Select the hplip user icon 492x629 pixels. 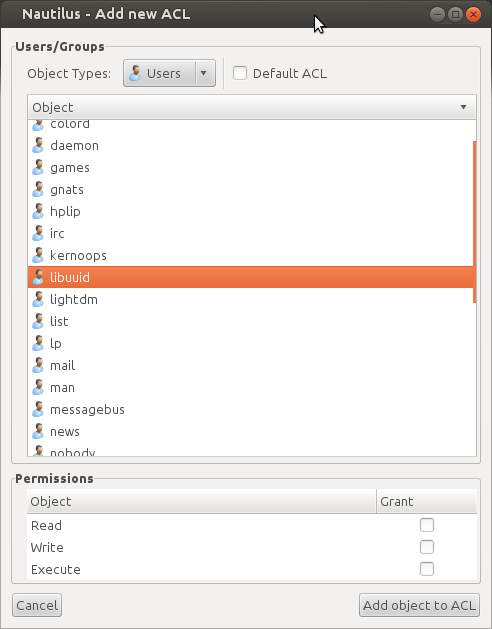click(x=38, y=211)
